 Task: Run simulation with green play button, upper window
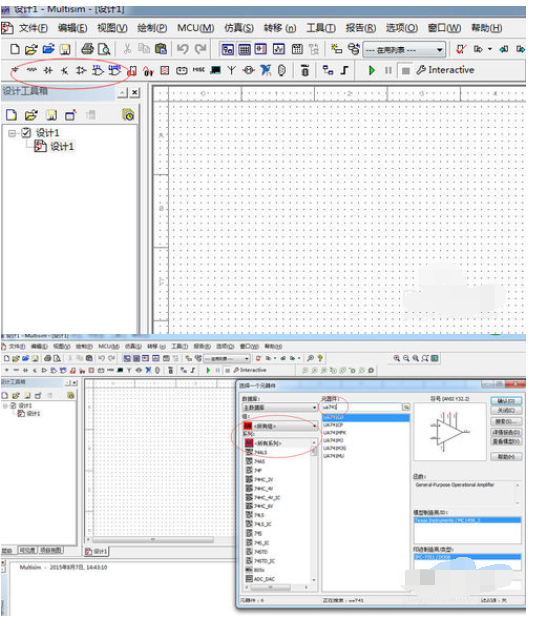tap(372, 70)
